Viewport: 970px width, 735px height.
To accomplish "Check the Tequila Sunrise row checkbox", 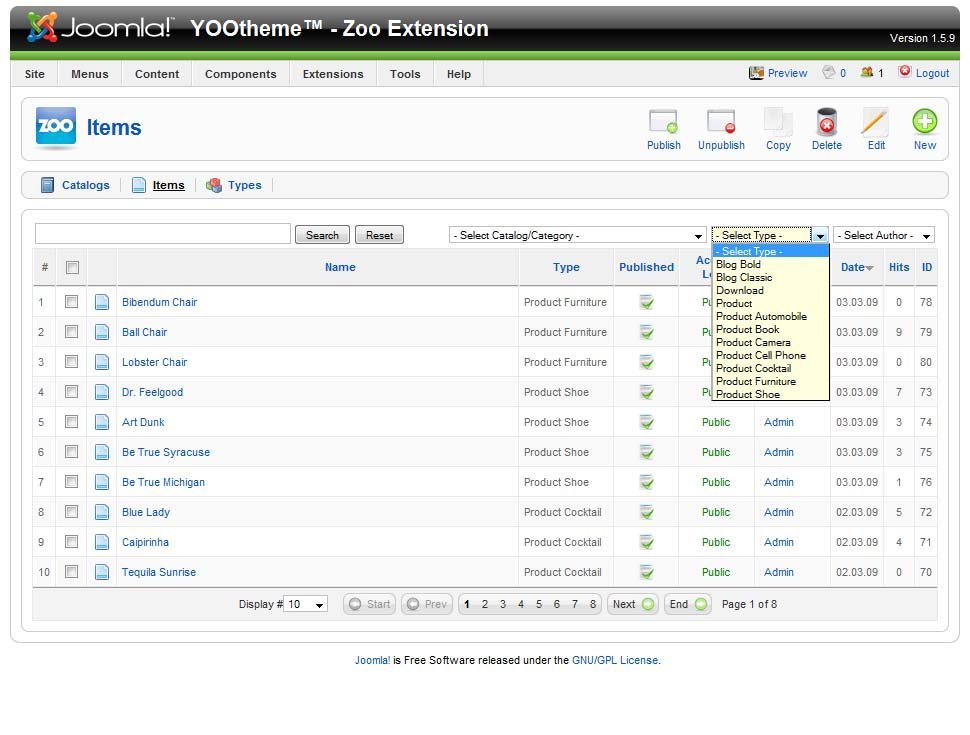I will (x=72, y=572).
